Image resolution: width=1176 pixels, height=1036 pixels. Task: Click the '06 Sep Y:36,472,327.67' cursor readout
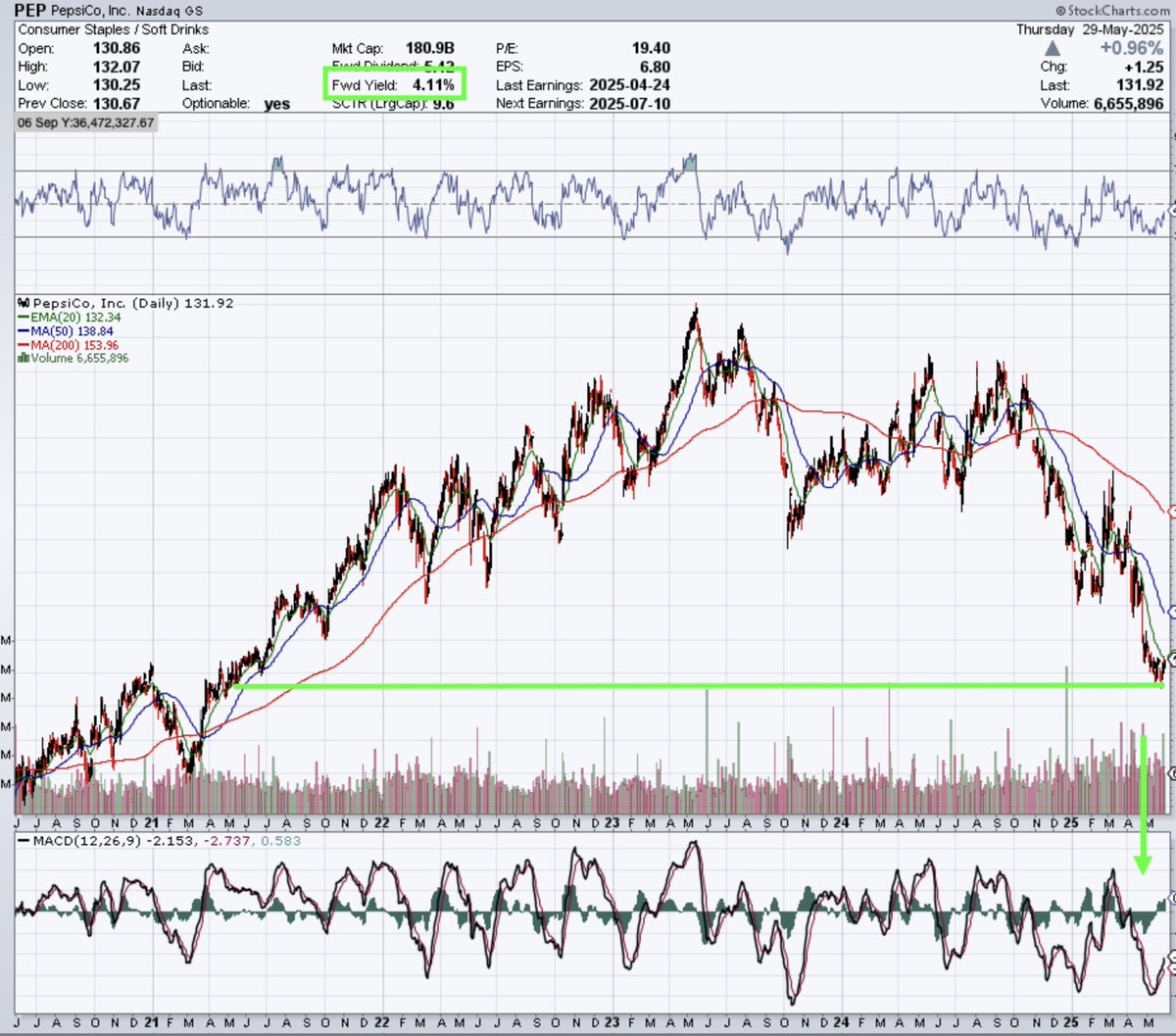tap(85, 123)
